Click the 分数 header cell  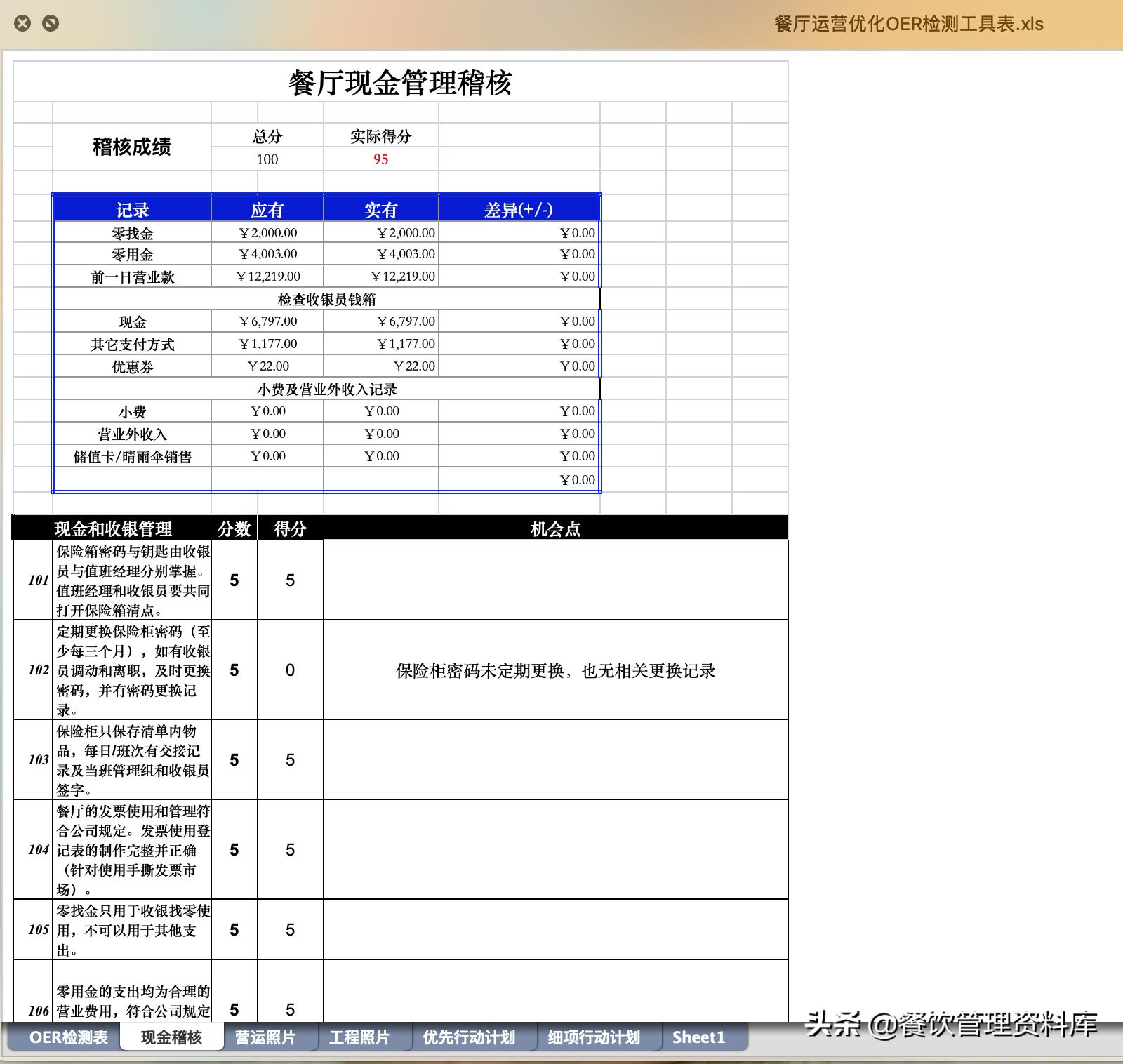(x=234, y=528)
